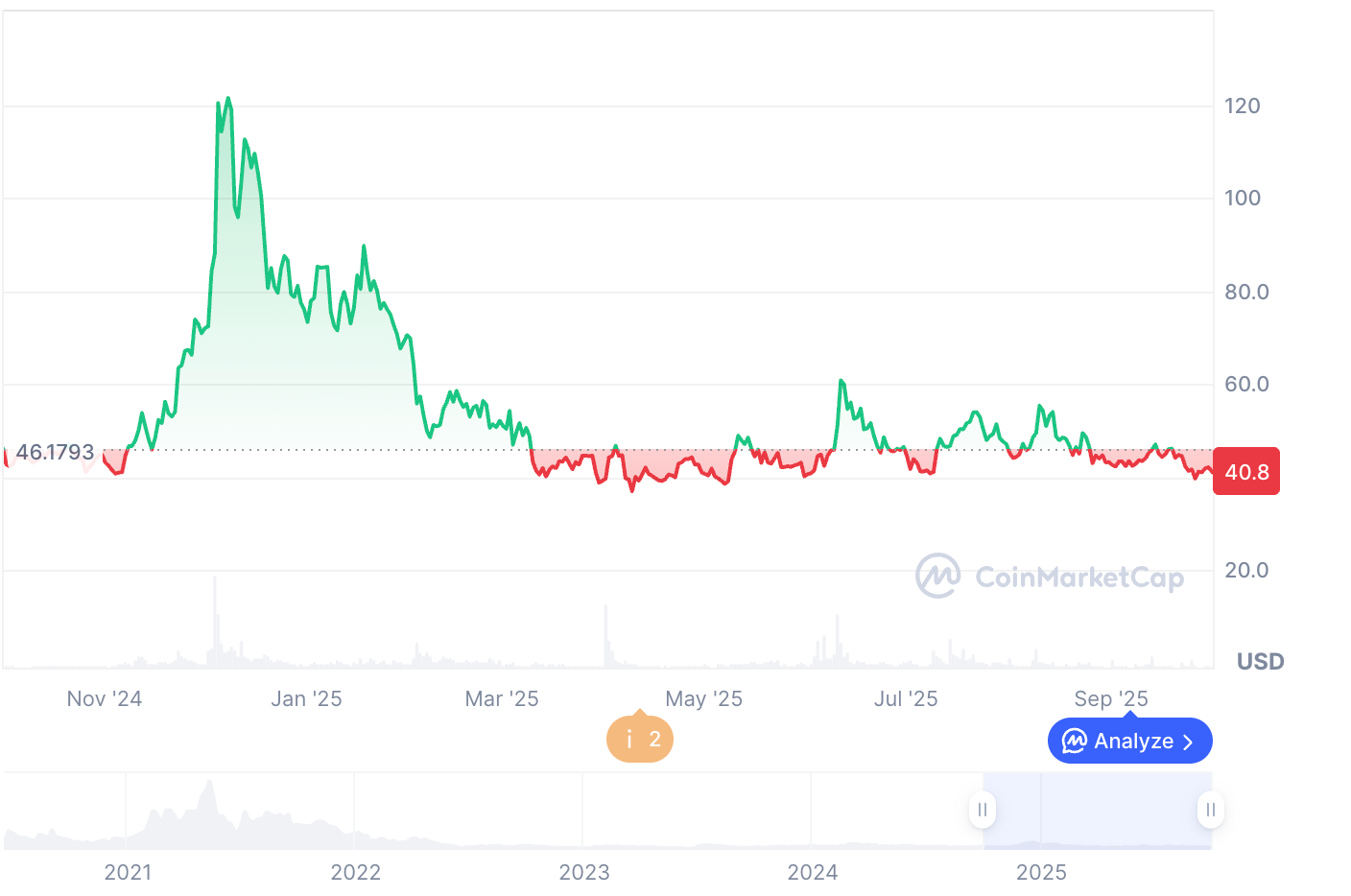
Task: Click the Nov '24 date axis label
Action: coord(104,698)
